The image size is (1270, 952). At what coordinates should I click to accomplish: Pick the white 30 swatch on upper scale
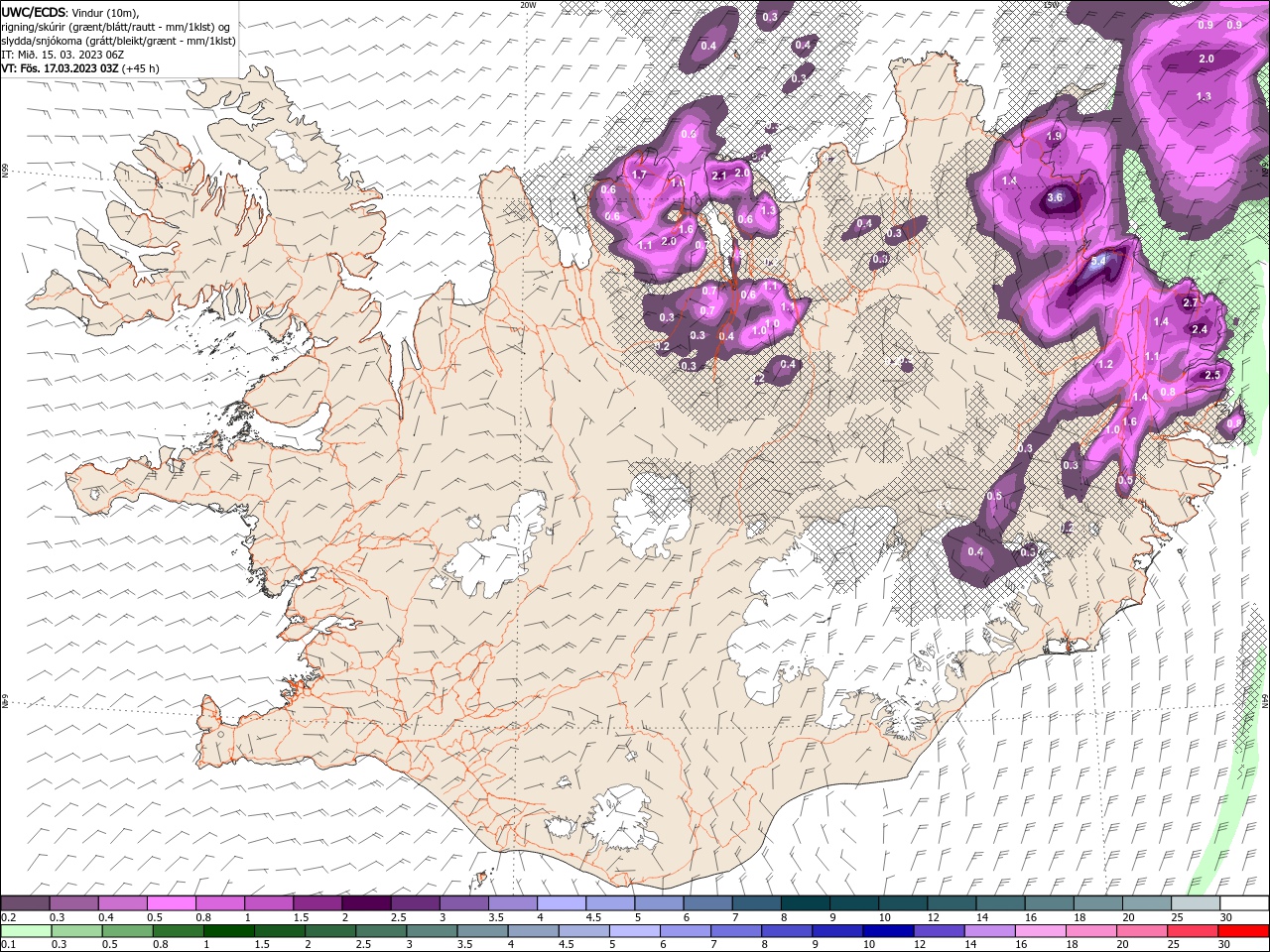tap(1244, 903)
